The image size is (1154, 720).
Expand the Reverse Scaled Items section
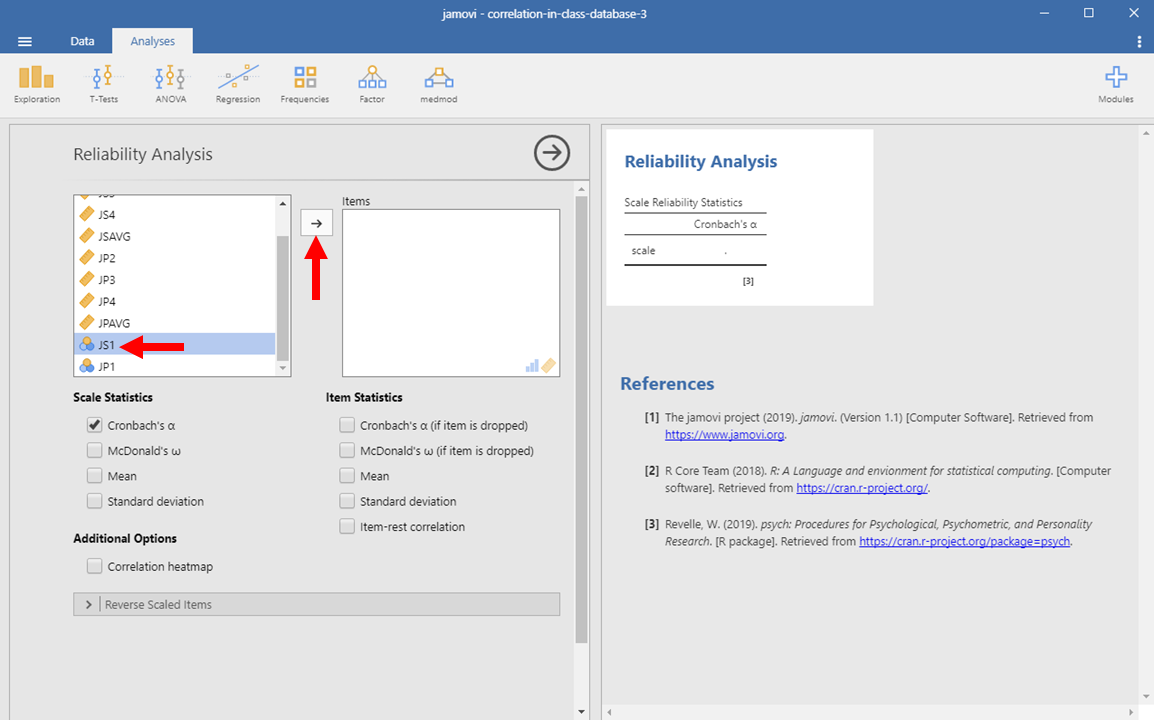click(89, 605)
